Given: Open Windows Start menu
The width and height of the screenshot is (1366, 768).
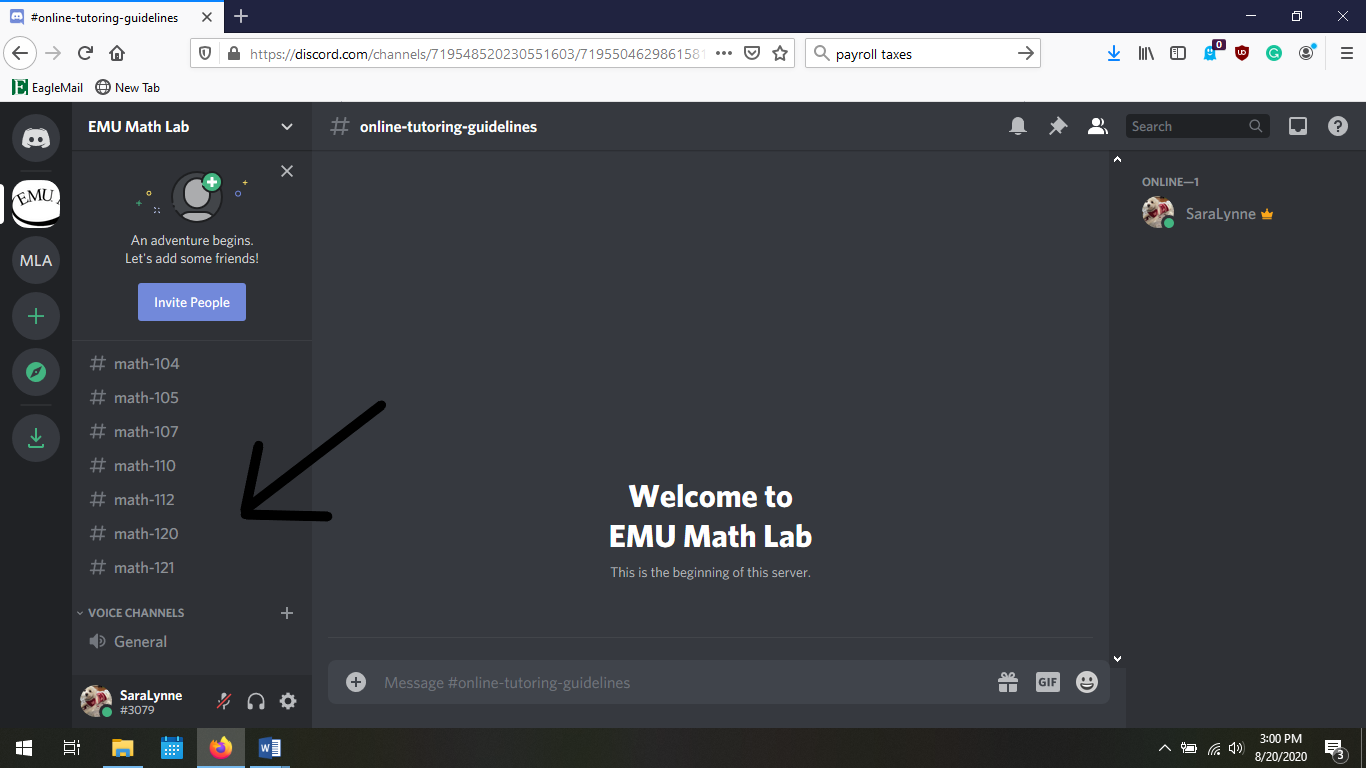Looking at the screenshot, I should [24, 748].
